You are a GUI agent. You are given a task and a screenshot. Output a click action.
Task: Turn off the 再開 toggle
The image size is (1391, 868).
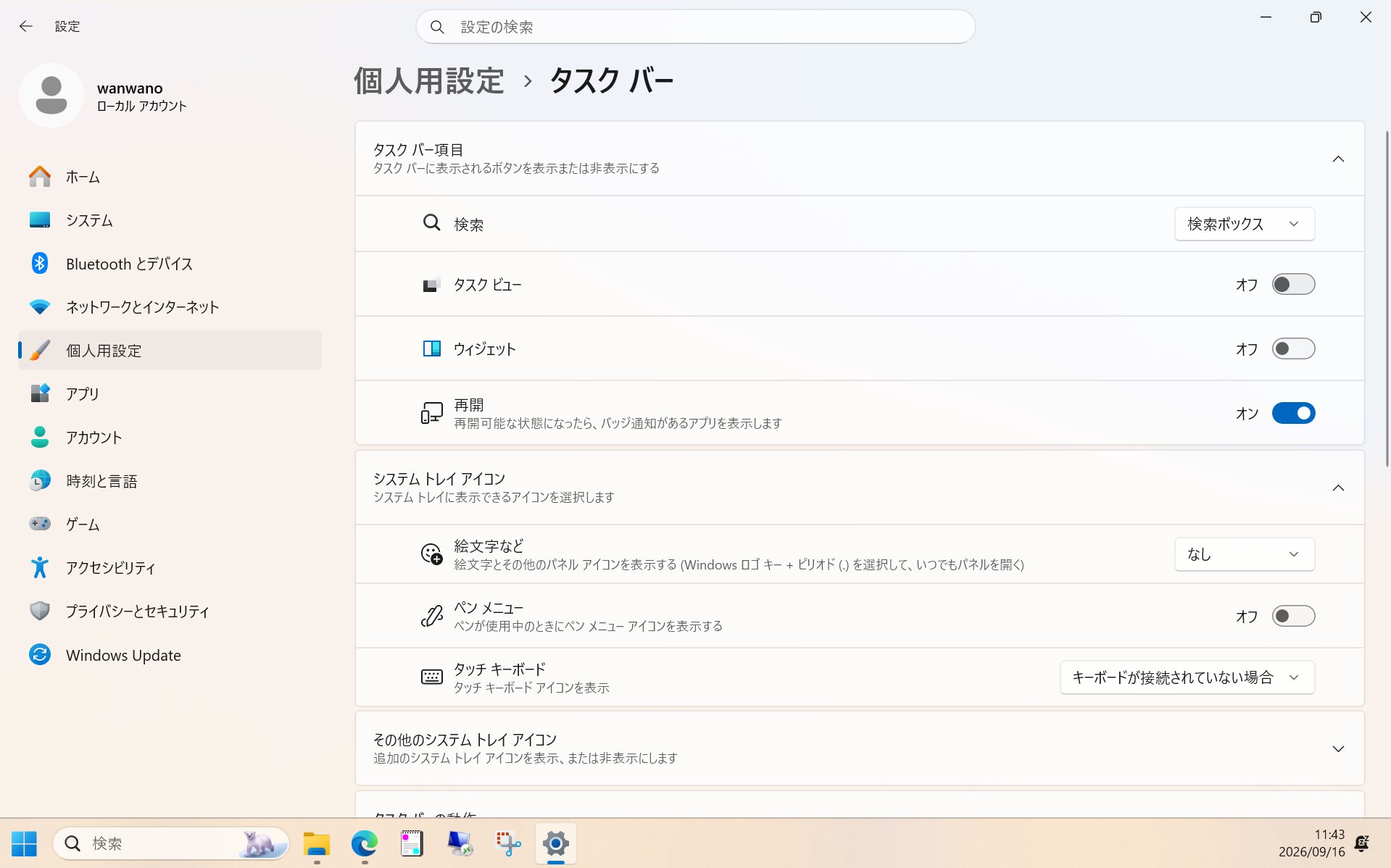pyautogui.click(x=1293, y=413)
